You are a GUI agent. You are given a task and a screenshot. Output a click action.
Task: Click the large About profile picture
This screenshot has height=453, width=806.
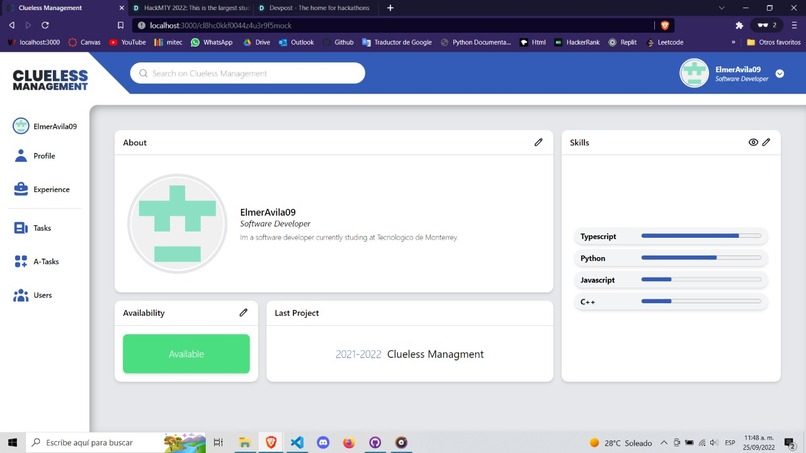(x=177, y=223)
